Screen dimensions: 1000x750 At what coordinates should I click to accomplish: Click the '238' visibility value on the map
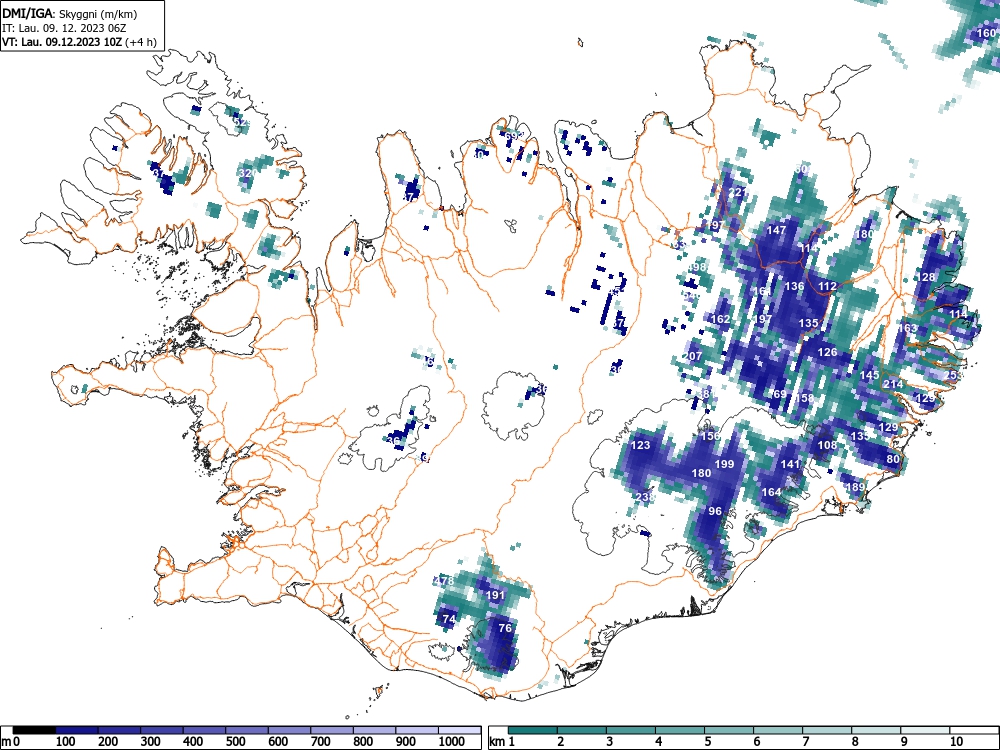coord(645,497)
